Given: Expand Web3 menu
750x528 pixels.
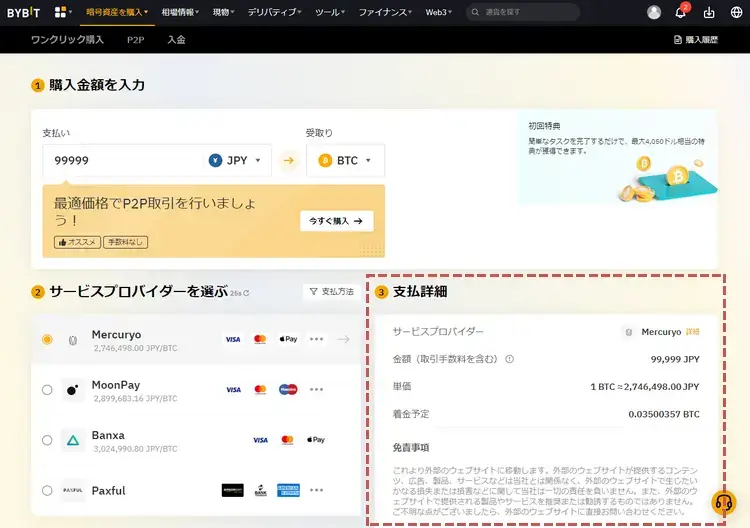Looking at the screenshot, I should point(439,12).
